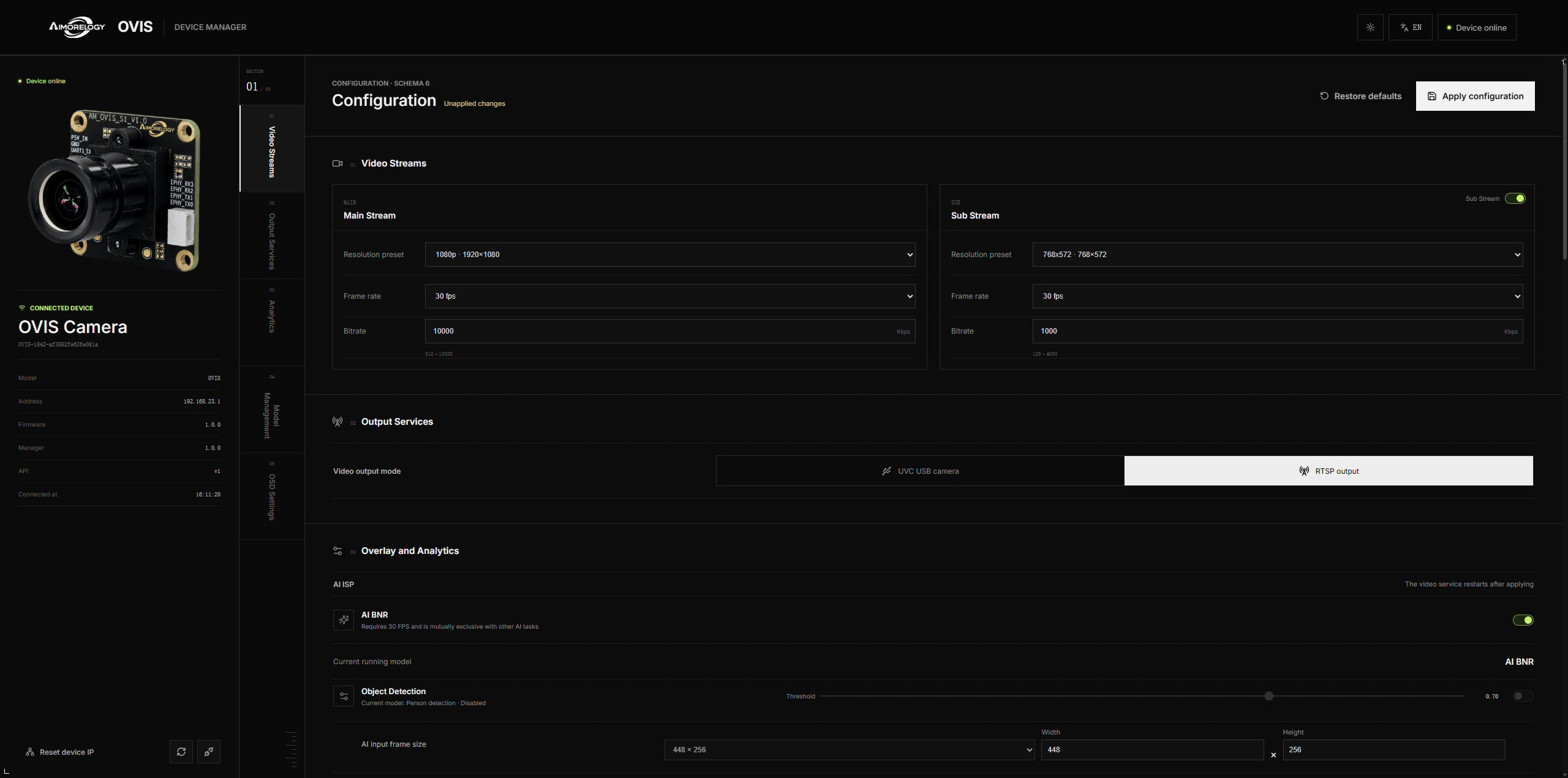The height and width of the screenshot is (778, 1568).
Task: Select UVC USB camera output mode
Action: pyautogui.click(x=920, y=471)
